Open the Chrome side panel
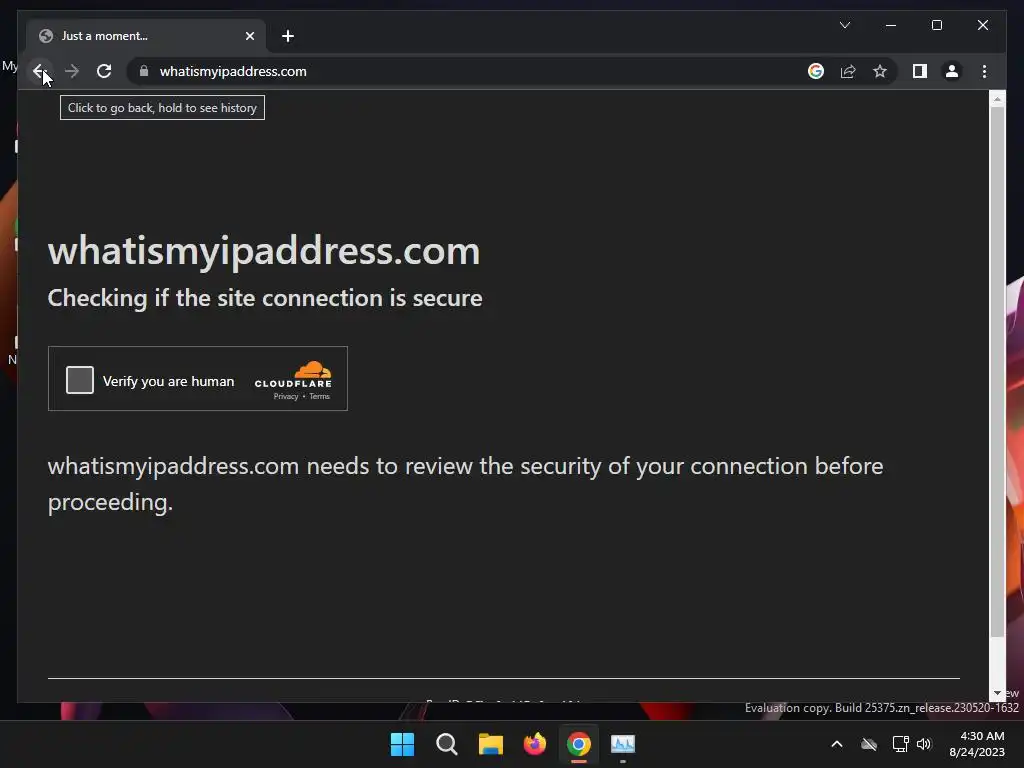Viewport: 1024px width, 768px height. pos(920,71)
